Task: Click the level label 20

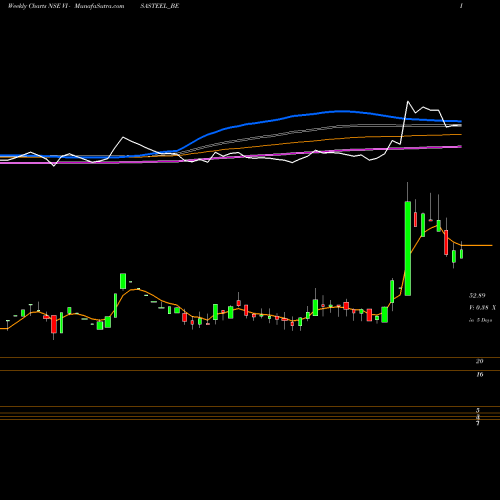Action: coord(480,361)
